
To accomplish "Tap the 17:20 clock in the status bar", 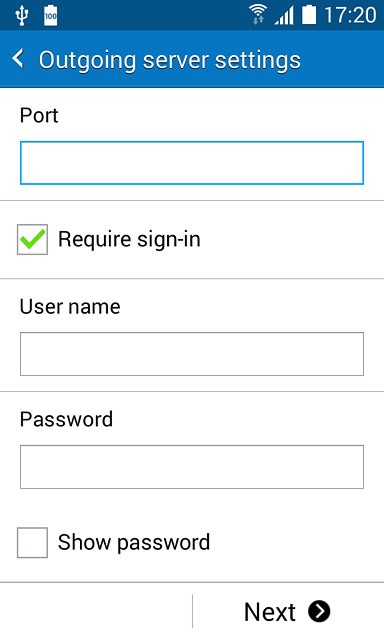I will (350, 16).
